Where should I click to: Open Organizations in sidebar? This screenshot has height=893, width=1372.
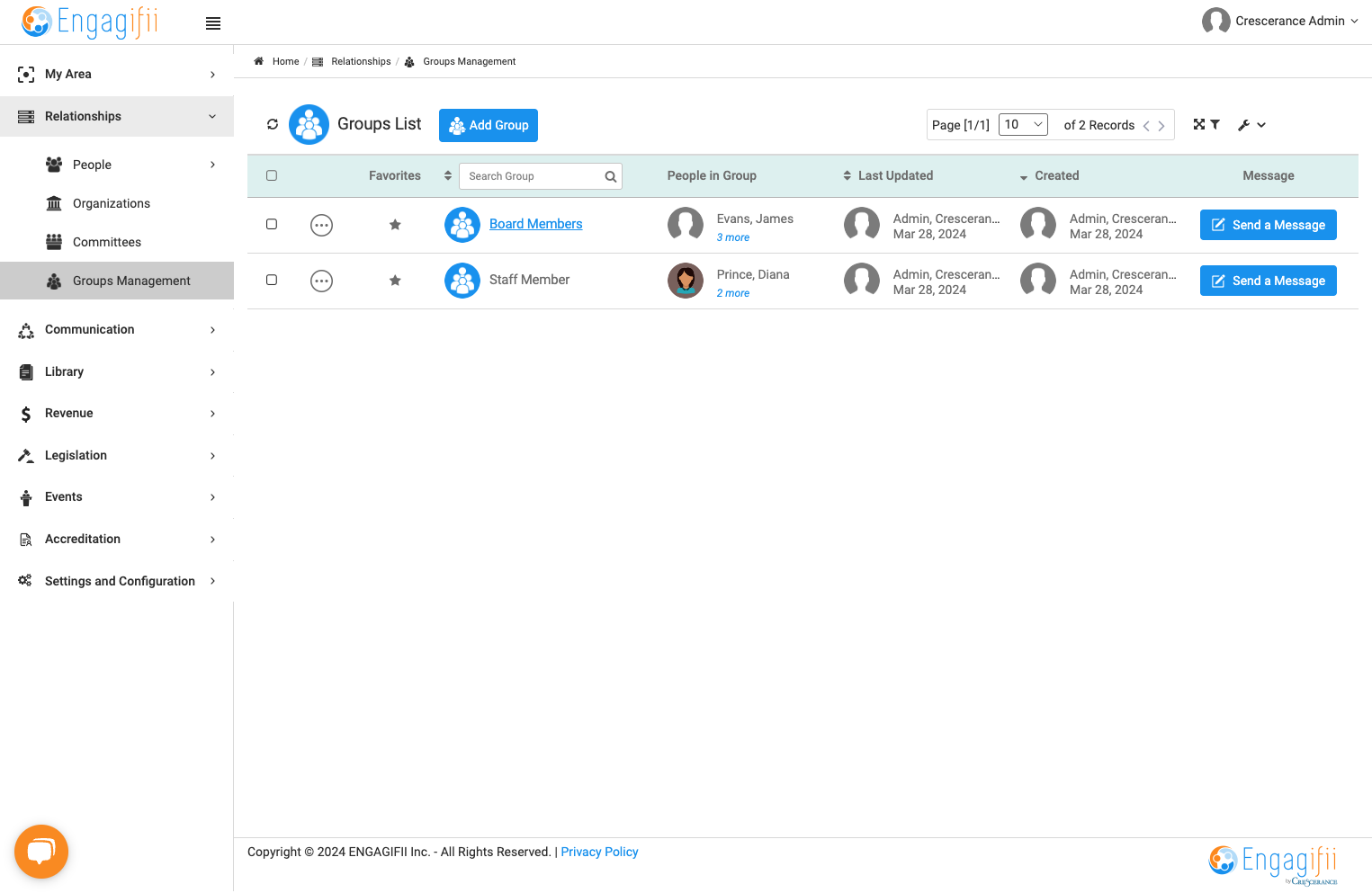click(x=112, y=203)
